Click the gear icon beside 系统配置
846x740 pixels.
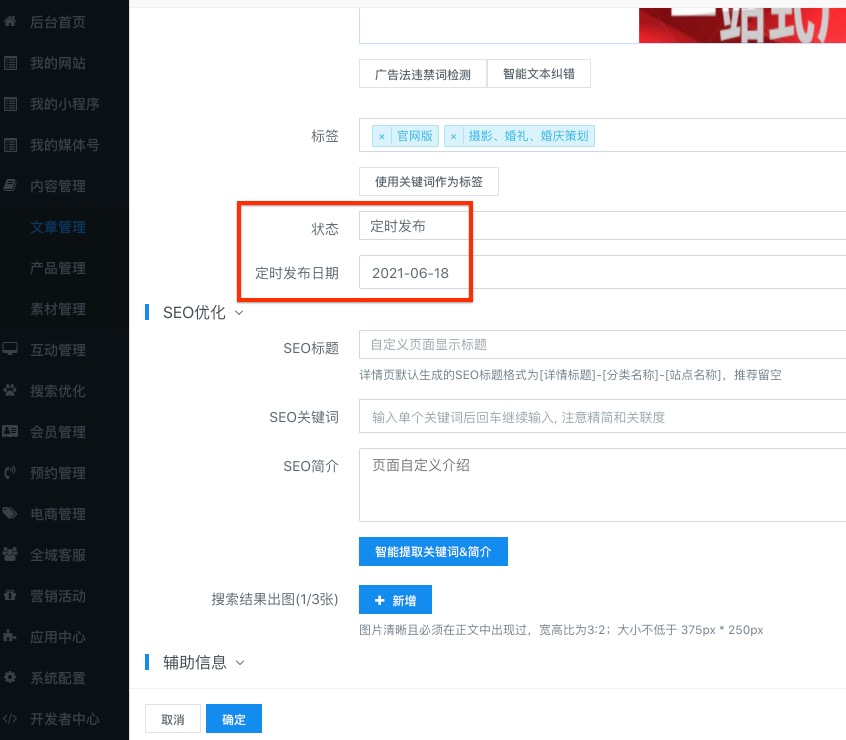pos(11,678)
